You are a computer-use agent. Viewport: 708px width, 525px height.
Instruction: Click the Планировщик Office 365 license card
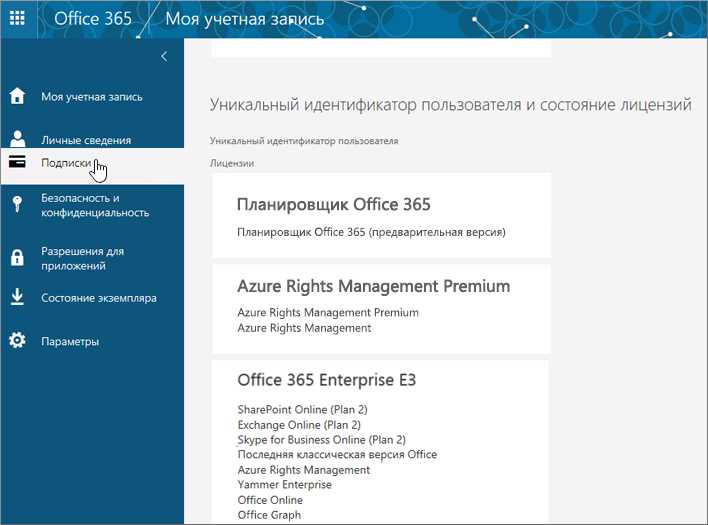coord(381,215)
